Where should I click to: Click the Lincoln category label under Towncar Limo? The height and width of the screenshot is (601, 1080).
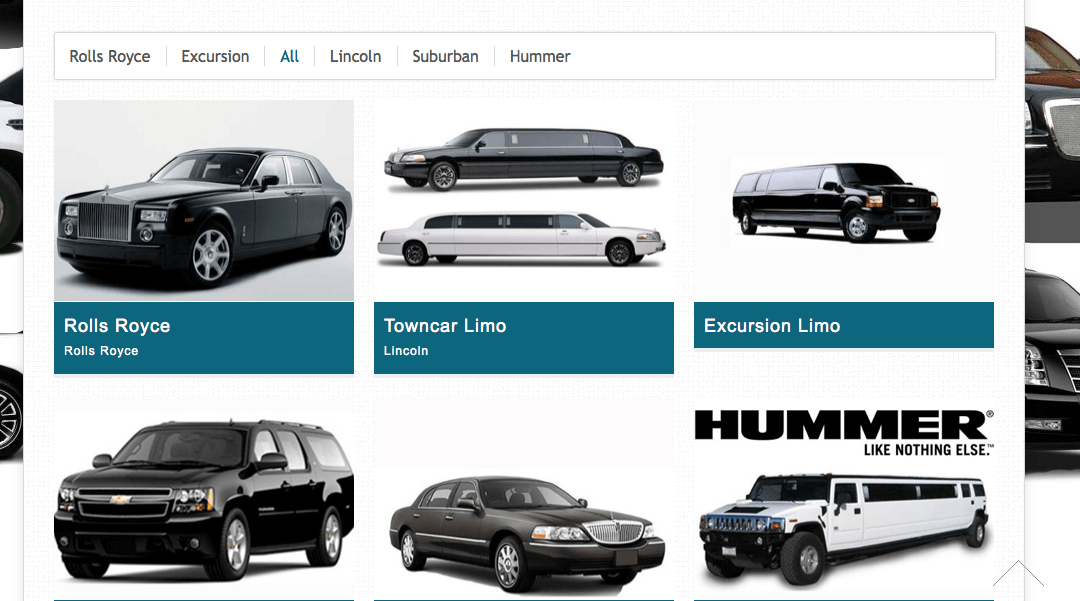pyautogui.click(x=406, y=351)
